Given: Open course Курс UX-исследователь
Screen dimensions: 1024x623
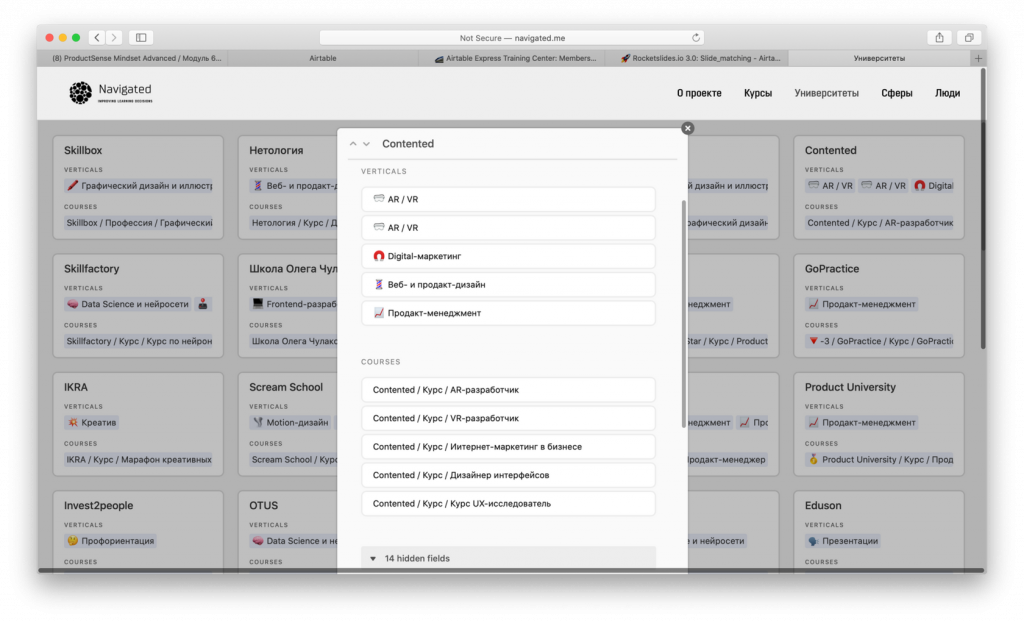Looking at the screenshot, I should point(508,503).
